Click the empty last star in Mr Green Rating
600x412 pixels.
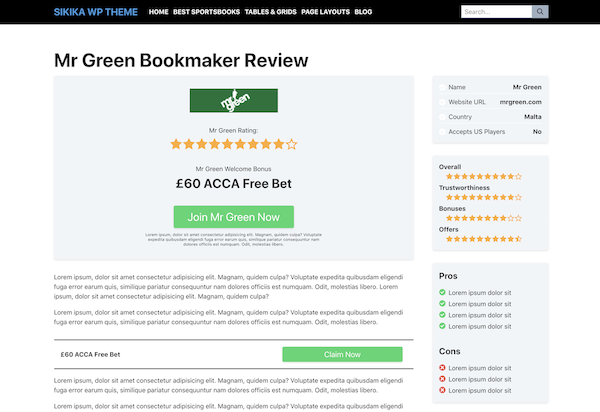coord(292,144)
